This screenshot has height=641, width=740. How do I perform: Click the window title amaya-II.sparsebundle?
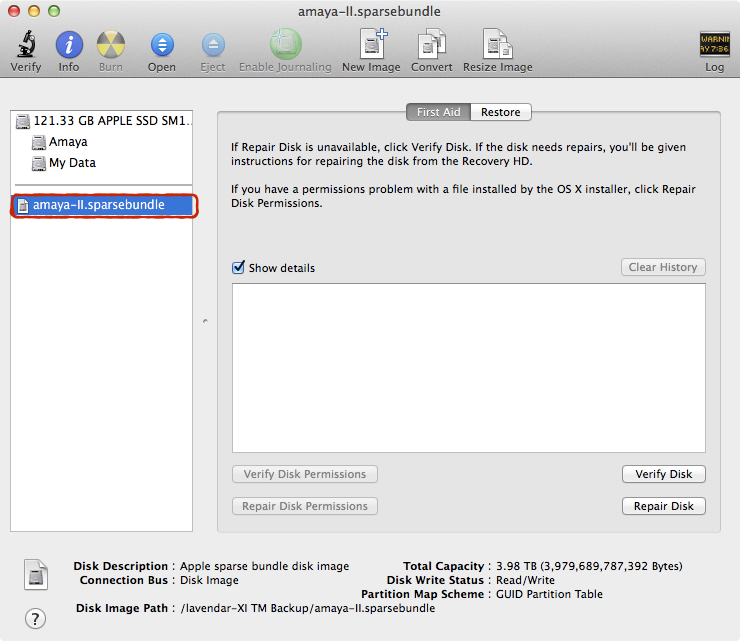coord(369,11)
